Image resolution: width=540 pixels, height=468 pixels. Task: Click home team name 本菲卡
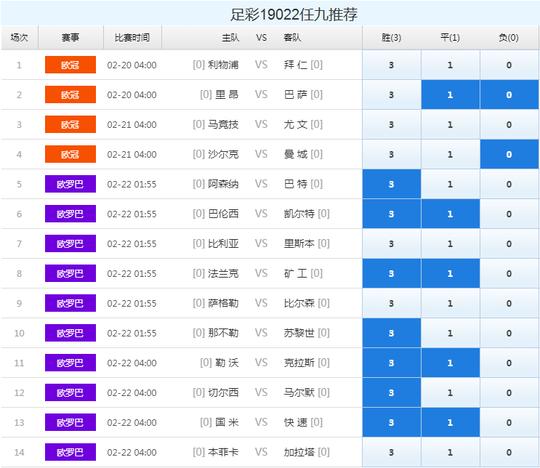click(x=223, y=452)
